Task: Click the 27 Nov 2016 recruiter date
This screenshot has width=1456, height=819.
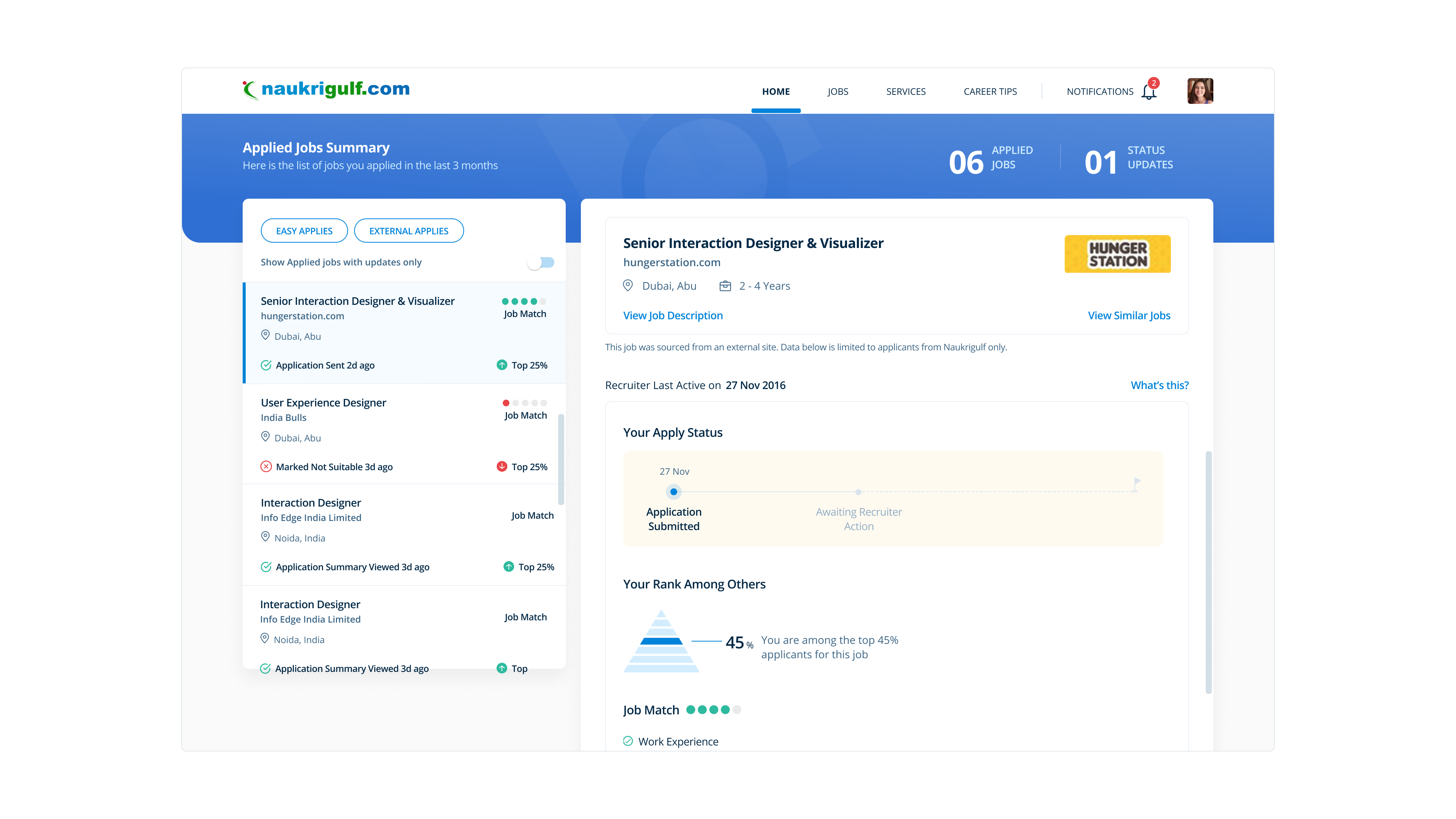Action: pyautogui.click(x=755, y=385)
